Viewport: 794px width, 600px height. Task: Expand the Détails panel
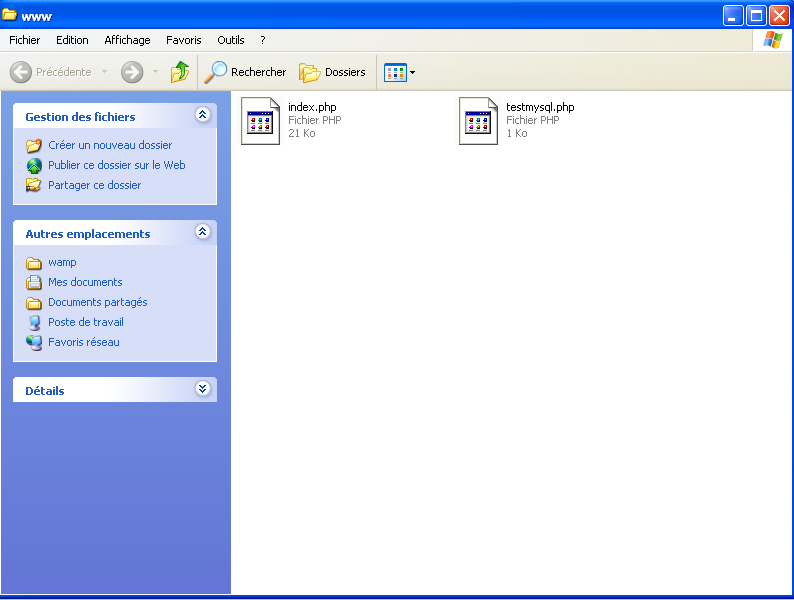(x=203, y=389)
